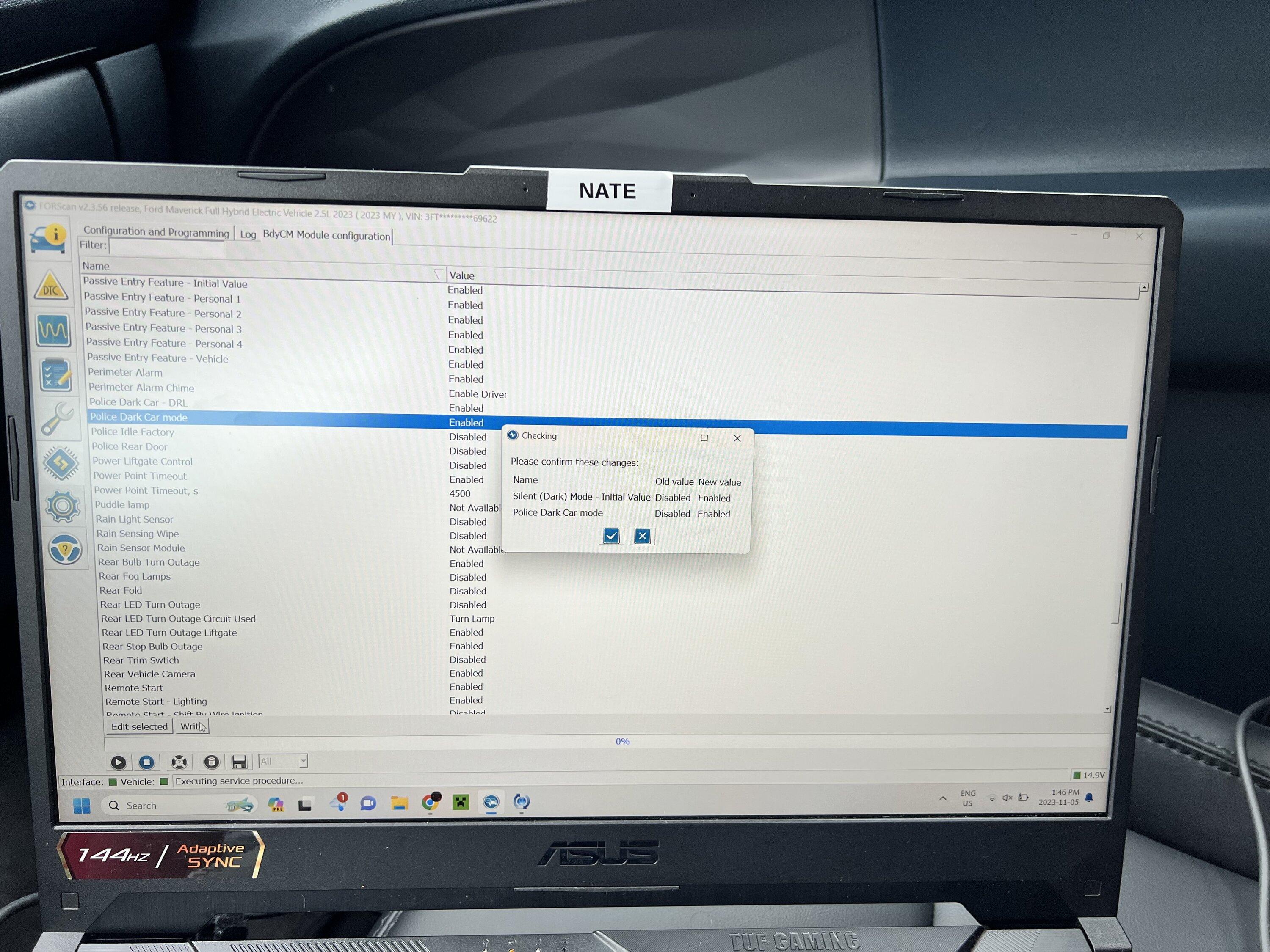Click the muted volume icon in tray
Viewport: 1270px width, 952px height.
(1008, 798)
